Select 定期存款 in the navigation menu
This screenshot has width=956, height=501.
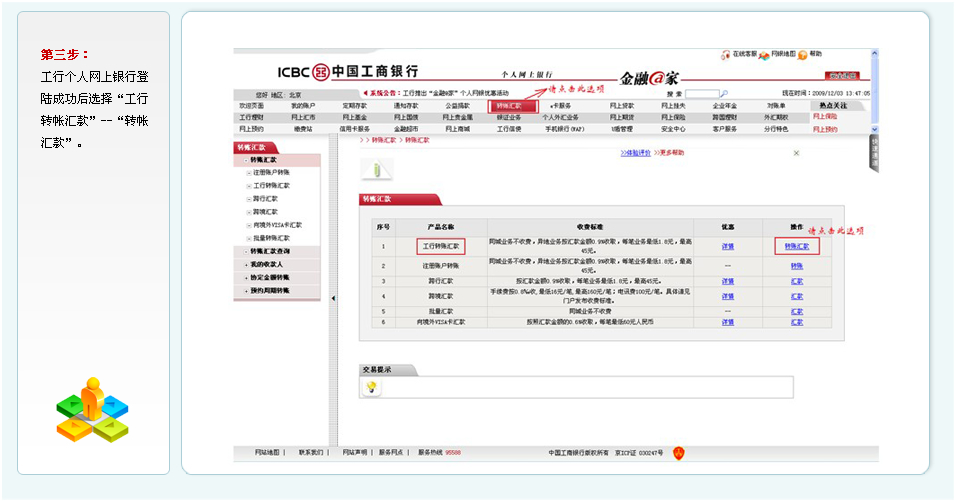[x=355, y=106]
